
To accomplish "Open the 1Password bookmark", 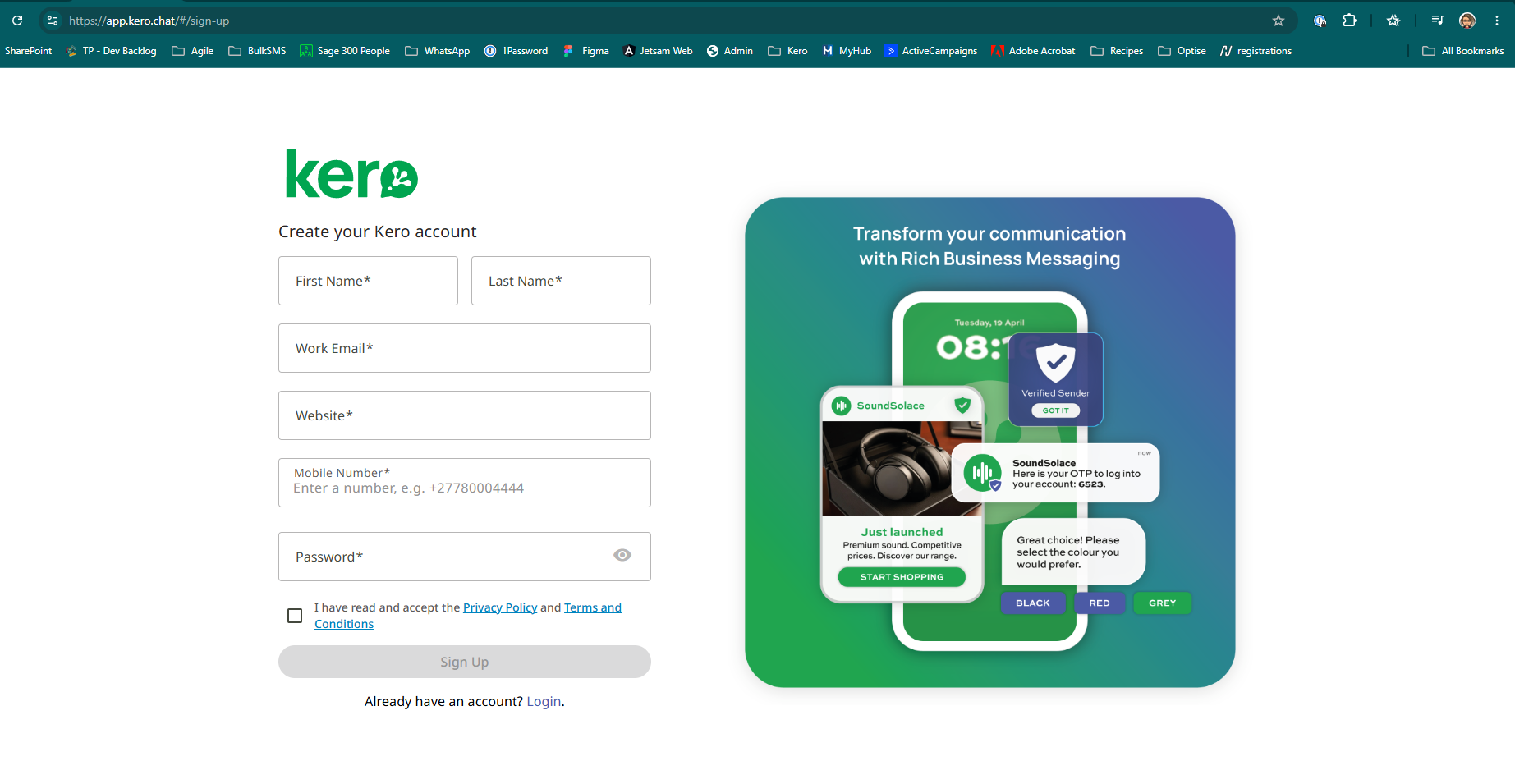I will [x=516, y=51].
